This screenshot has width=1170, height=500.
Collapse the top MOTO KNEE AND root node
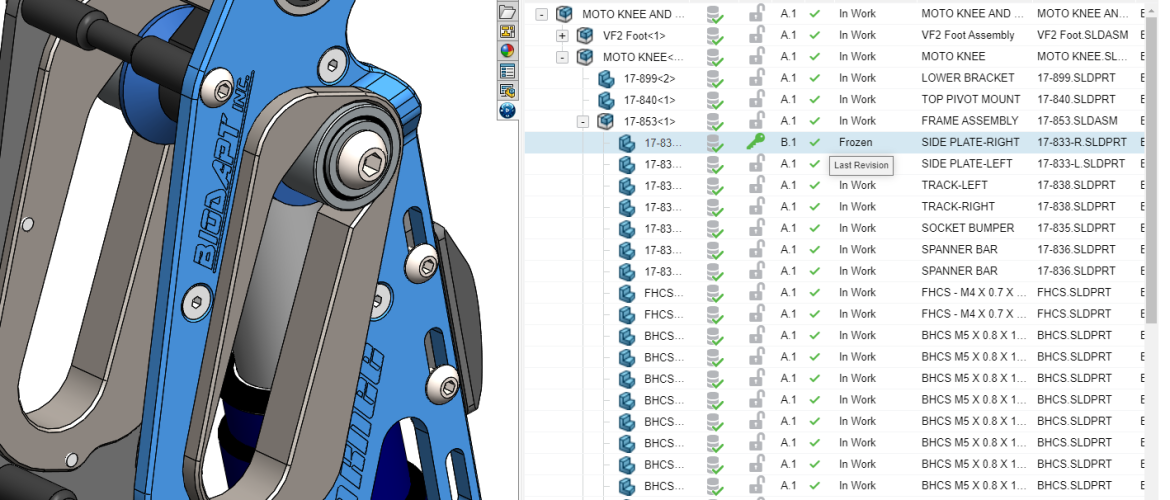click(541, 14)
